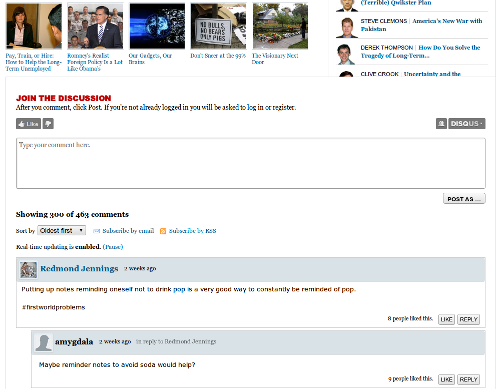Pause real-time updating
Viewport: 501px width, 389px height.
(113, 247)
